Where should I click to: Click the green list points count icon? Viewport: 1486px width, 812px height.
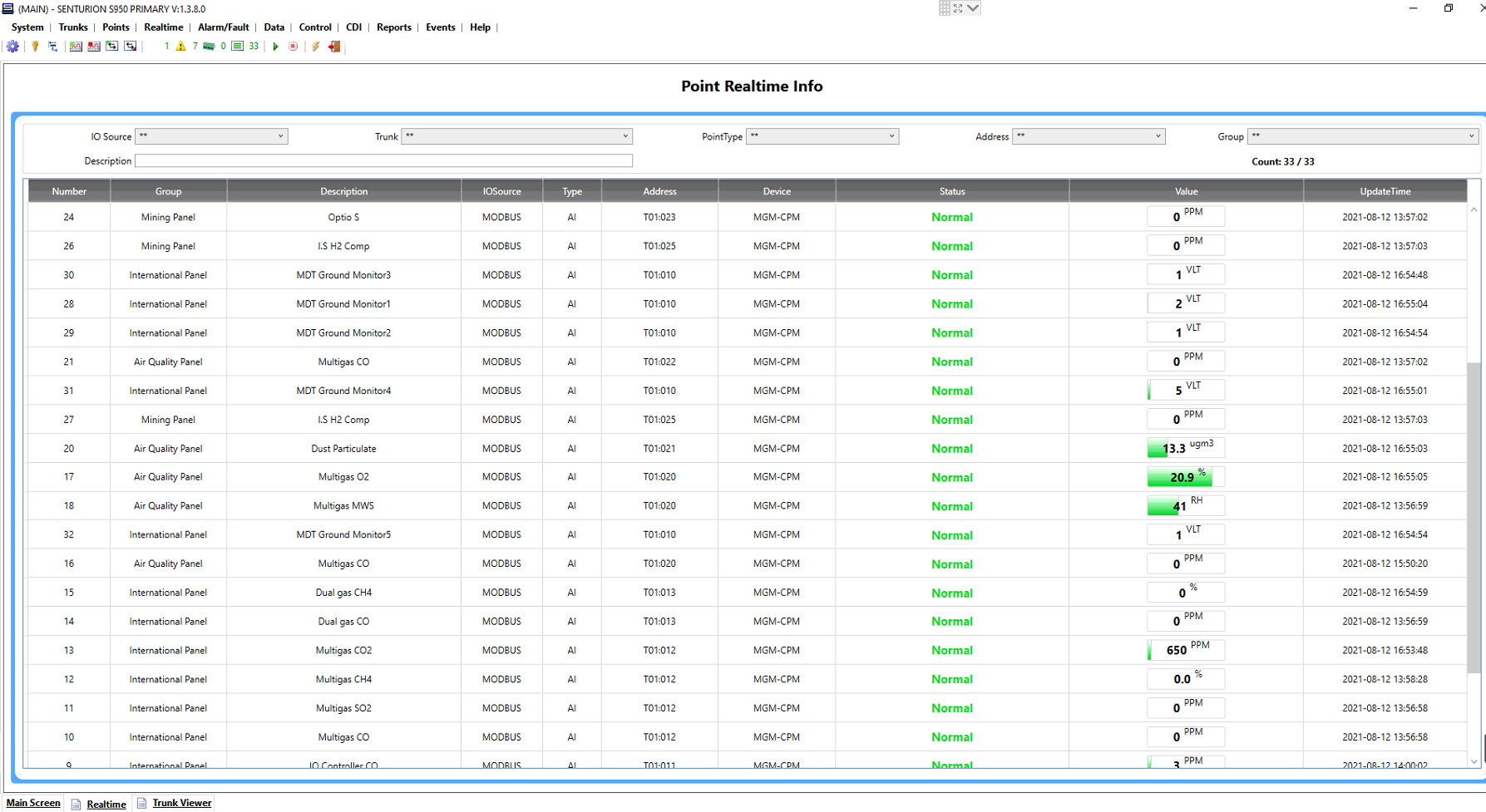(238, 47)
